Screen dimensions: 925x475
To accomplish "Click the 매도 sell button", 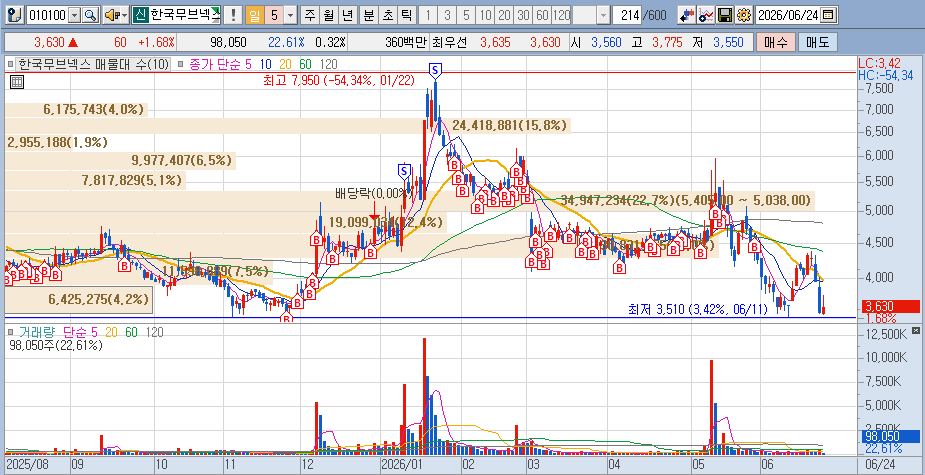I will [x=817, y=42].
